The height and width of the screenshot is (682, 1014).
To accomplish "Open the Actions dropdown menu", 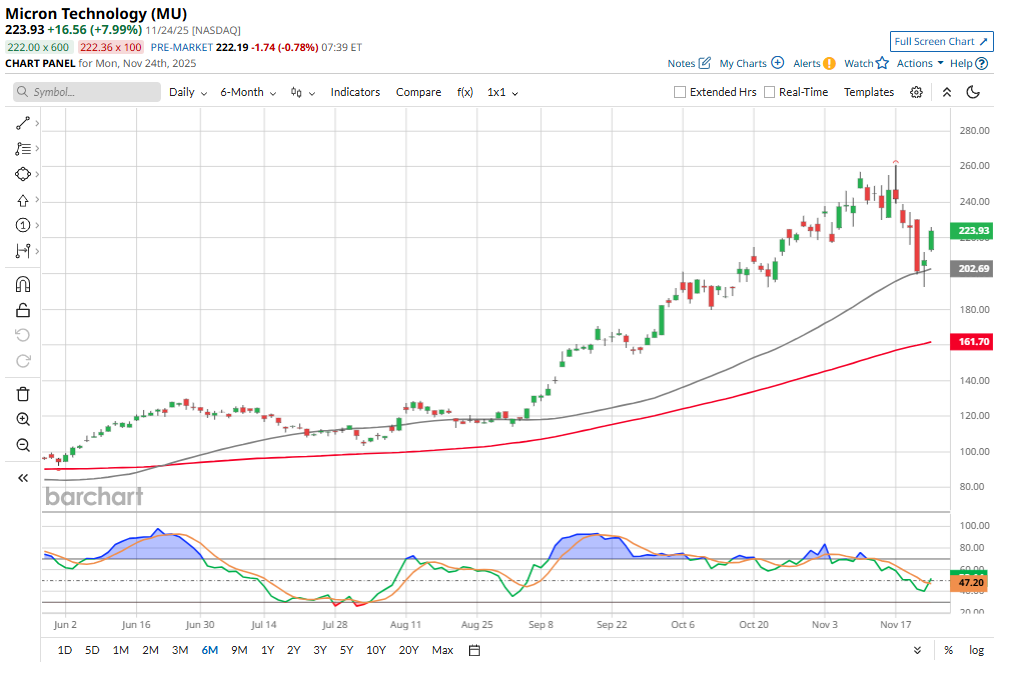I will 919,63.
